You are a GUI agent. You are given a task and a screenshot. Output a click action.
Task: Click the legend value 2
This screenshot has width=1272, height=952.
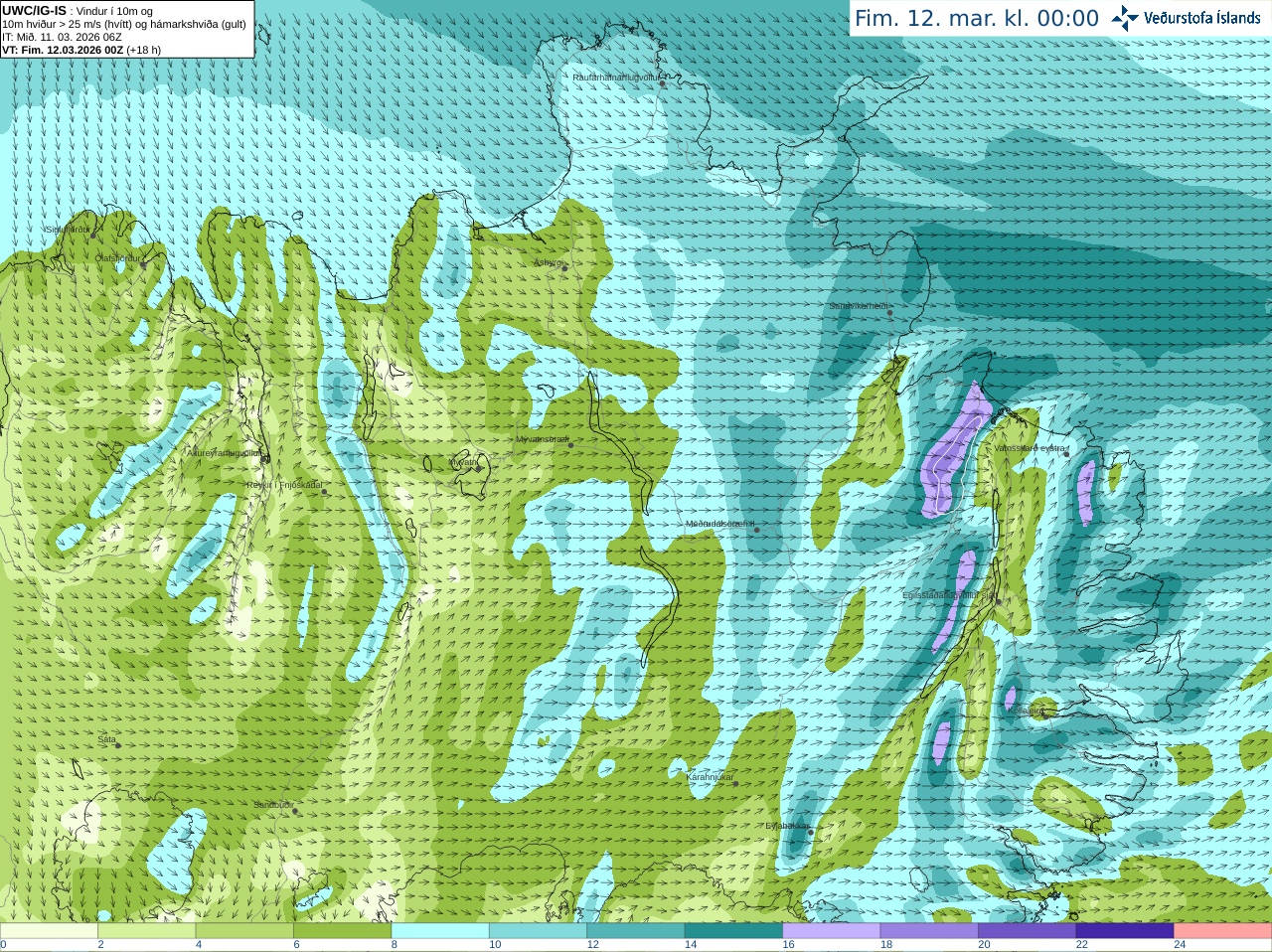[x=100, y=945]
